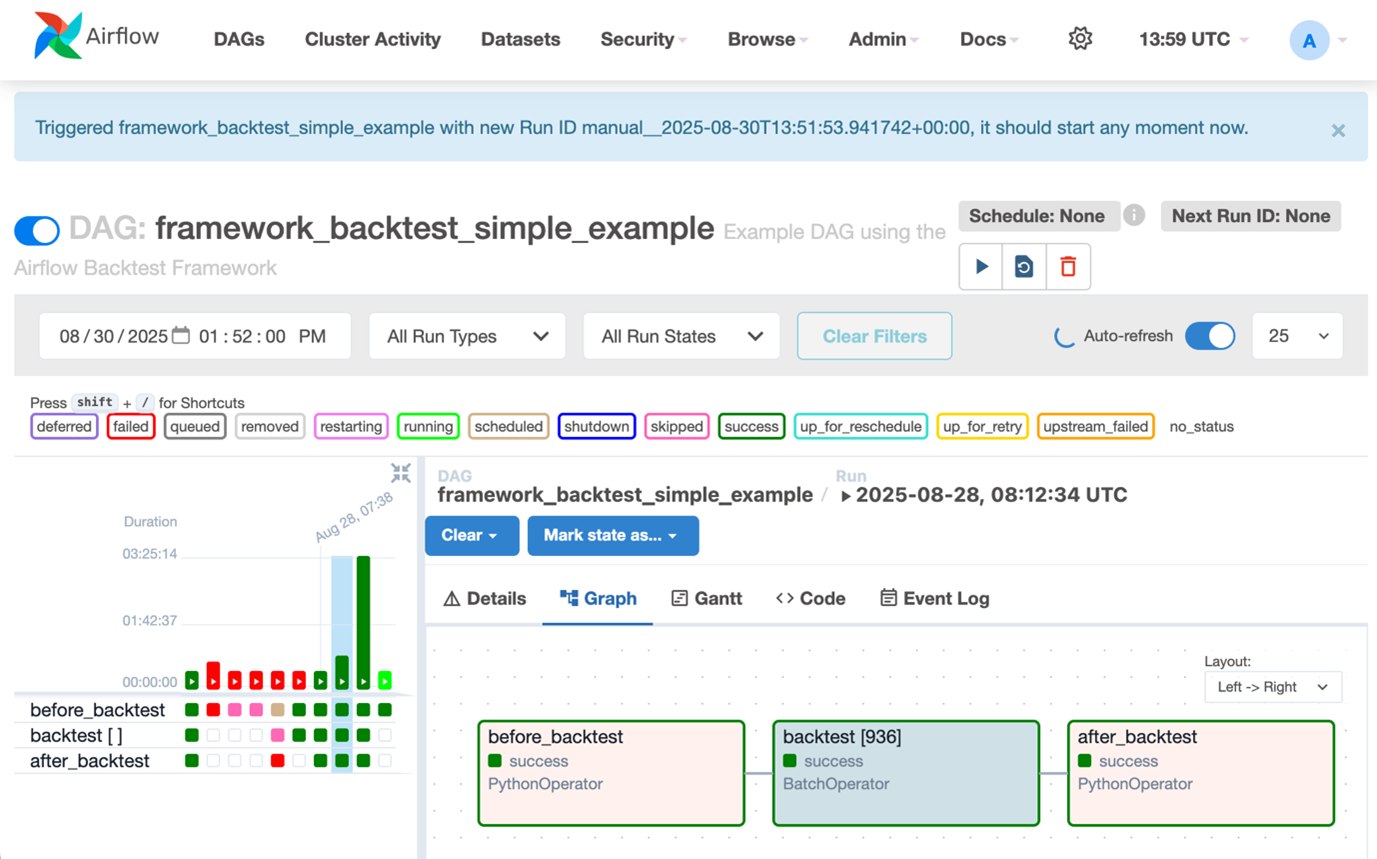1377x859 pixels.
Task: Expand the Admin menu
Action: (883, 40)
